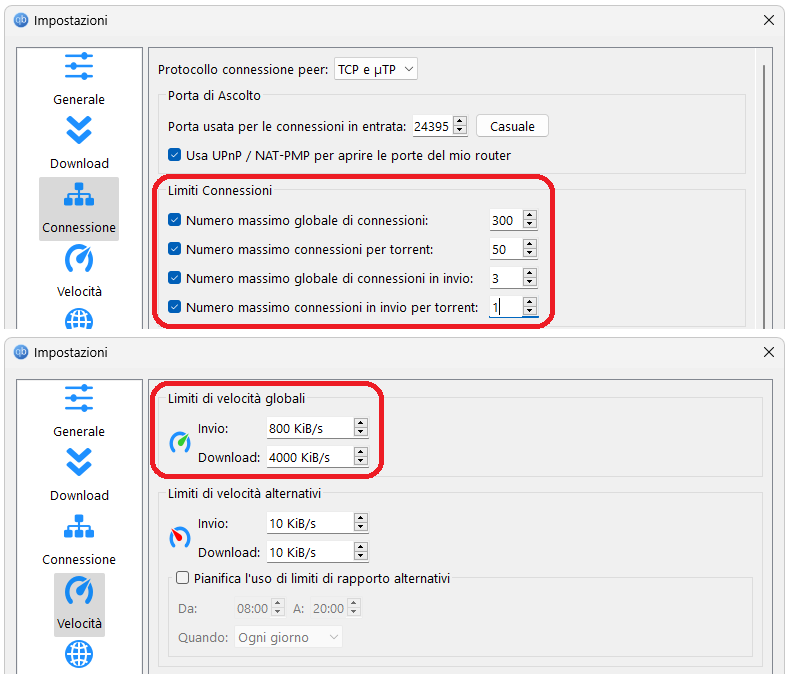The height and width of the screenshot is (674, 792).
Task: Click global upload slots field showing 3
Action: pos(506,278)
